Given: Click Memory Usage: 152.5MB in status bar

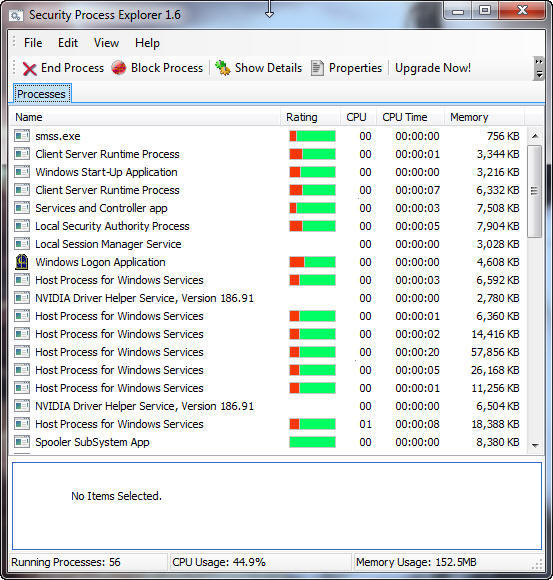Looking at the screenshot, I should coord(416,562).
